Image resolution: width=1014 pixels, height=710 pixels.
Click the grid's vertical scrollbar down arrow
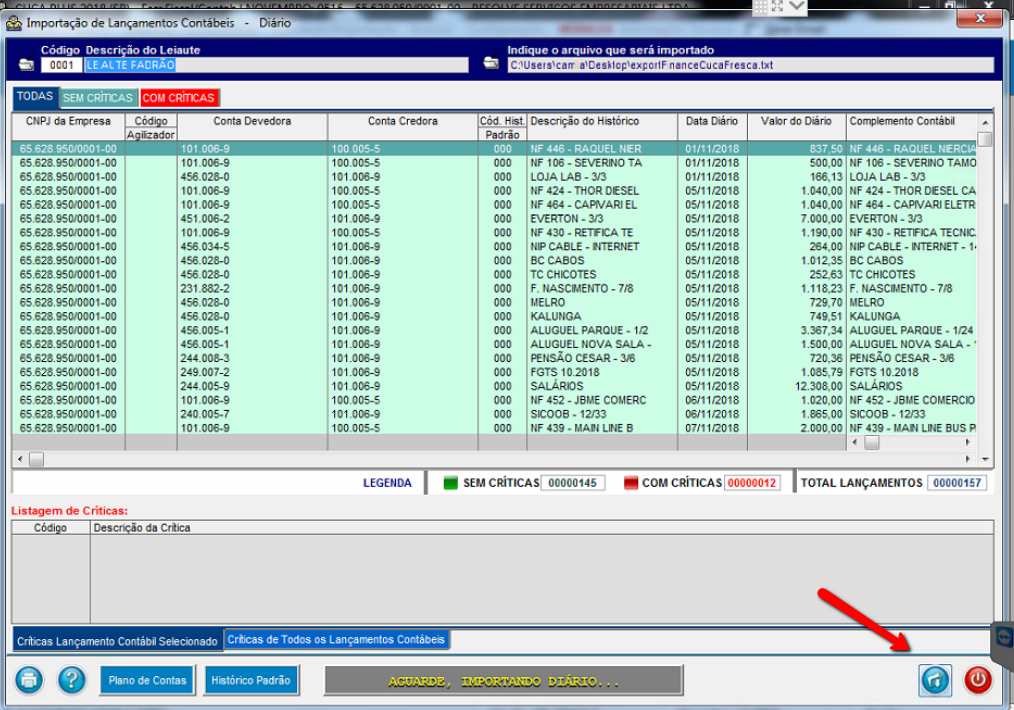click(x=986, y=459)
